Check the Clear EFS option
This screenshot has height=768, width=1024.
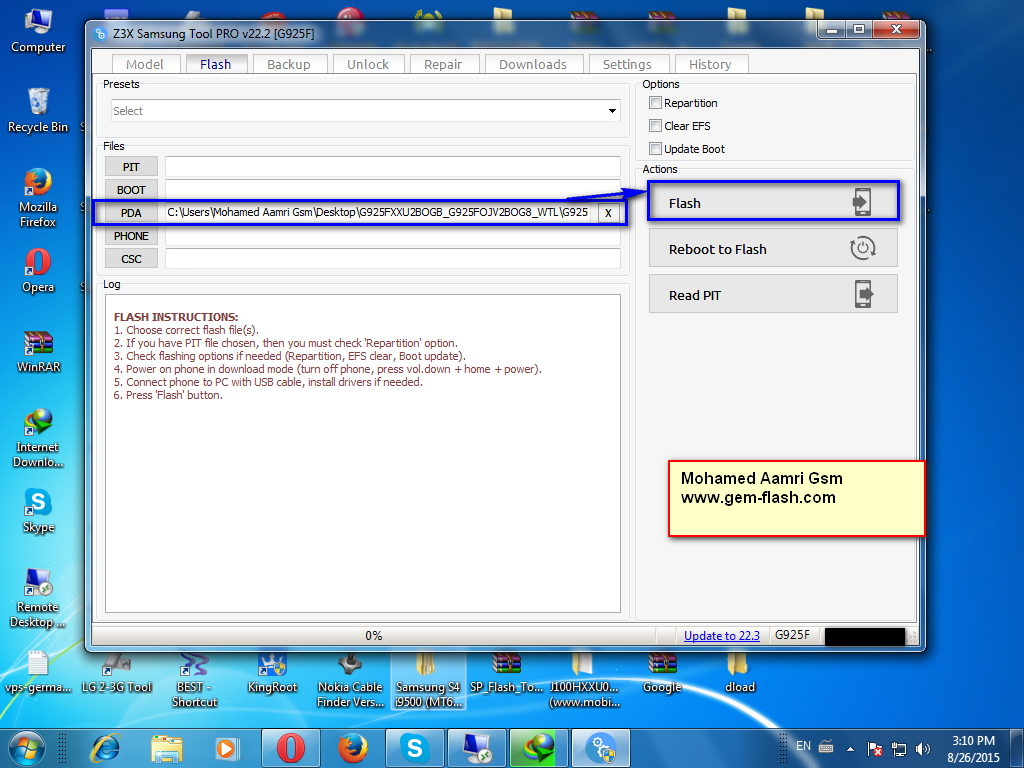655,125
